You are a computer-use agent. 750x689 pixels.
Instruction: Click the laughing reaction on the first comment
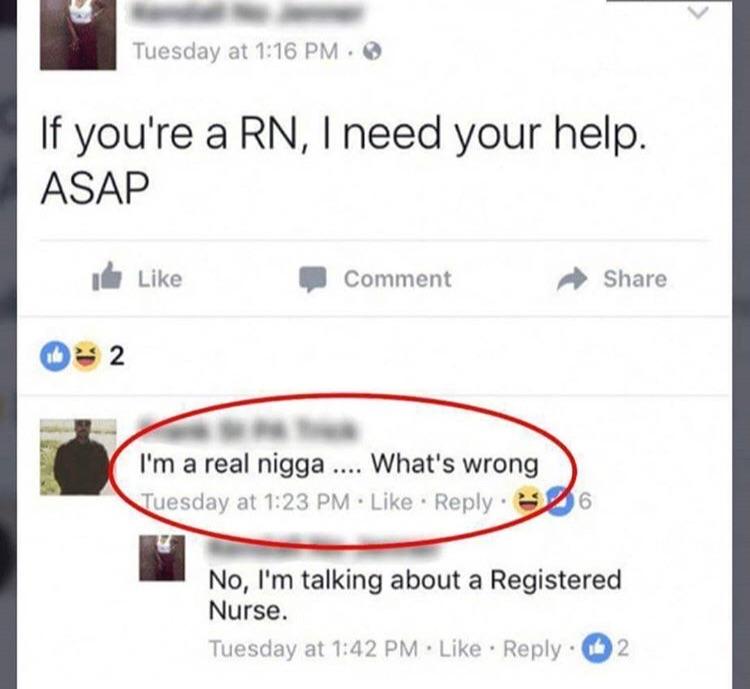click(528, 501)
